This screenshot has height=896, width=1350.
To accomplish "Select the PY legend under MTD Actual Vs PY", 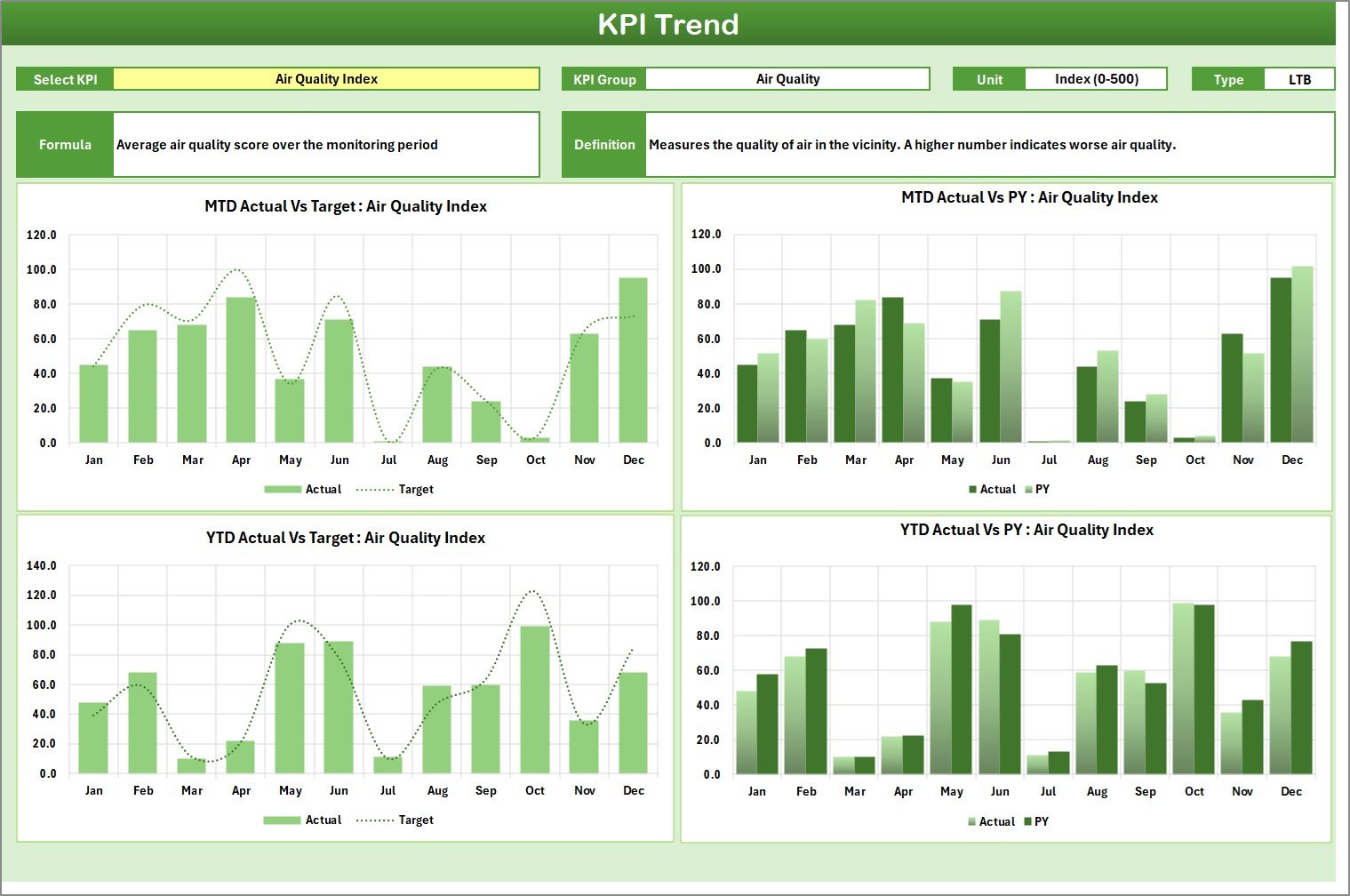I will pos(1030,489).
